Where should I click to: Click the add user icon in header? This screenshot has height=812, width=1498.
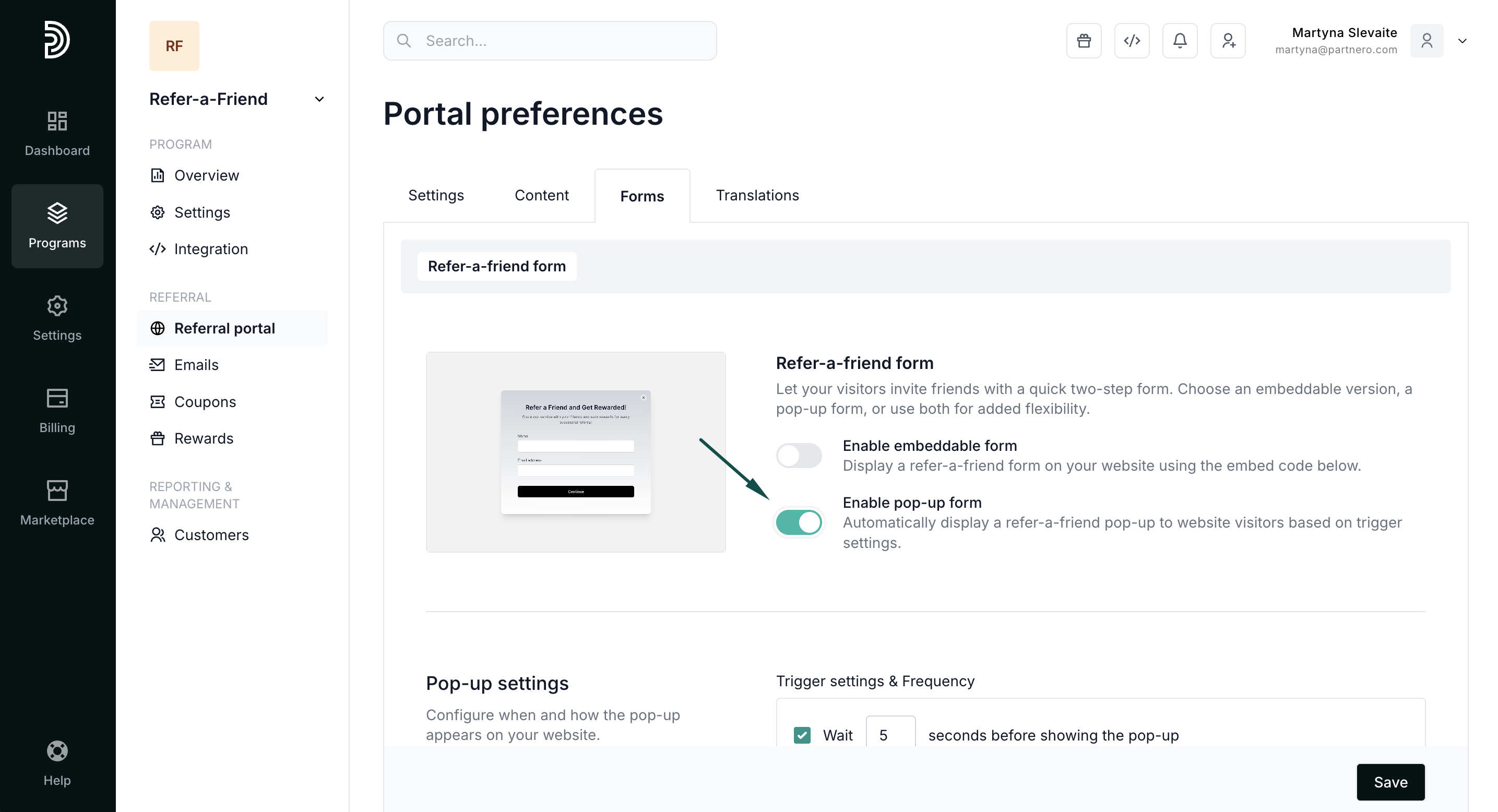pyautogui.click(x=1228, y=41)
